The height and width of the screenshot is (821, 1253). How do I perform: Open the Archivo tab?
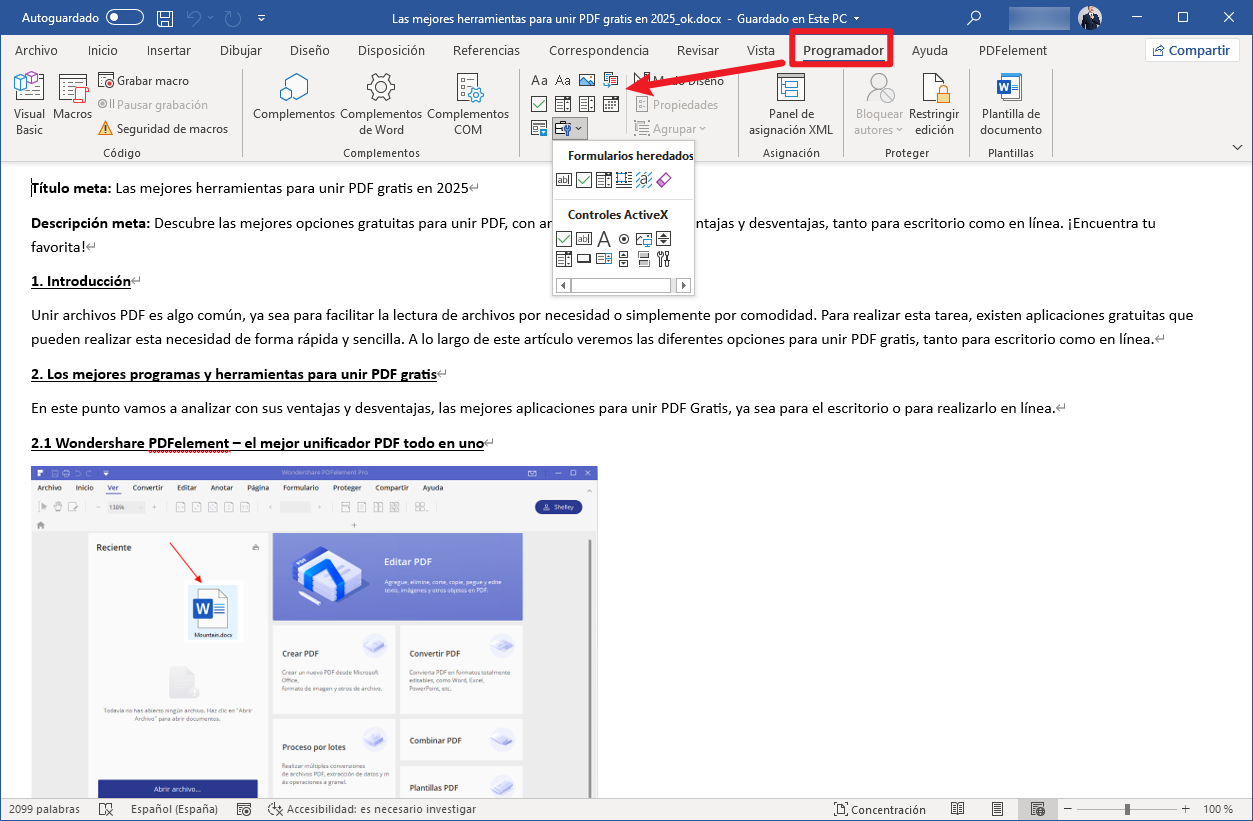pyautogui.click(x=36, y=50)
